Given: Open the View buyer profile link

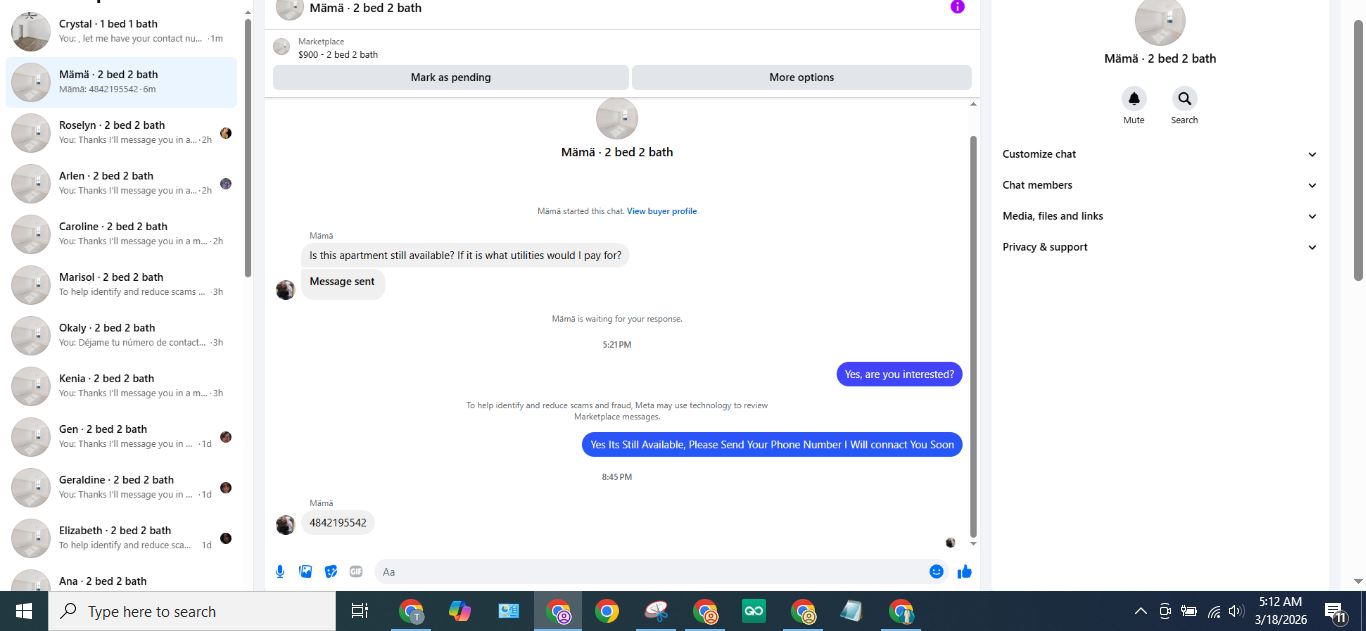Looking at the screenshot, I should (x=662, y=211).
